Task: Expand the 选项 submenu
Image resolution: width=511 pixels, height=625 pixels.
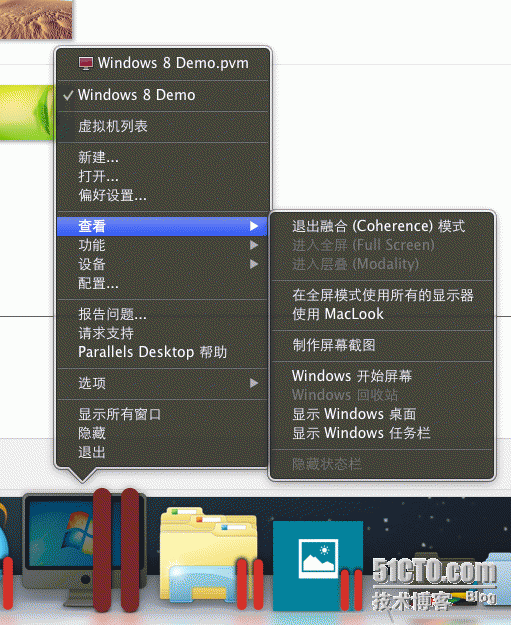Action: [x=163, y=383]
